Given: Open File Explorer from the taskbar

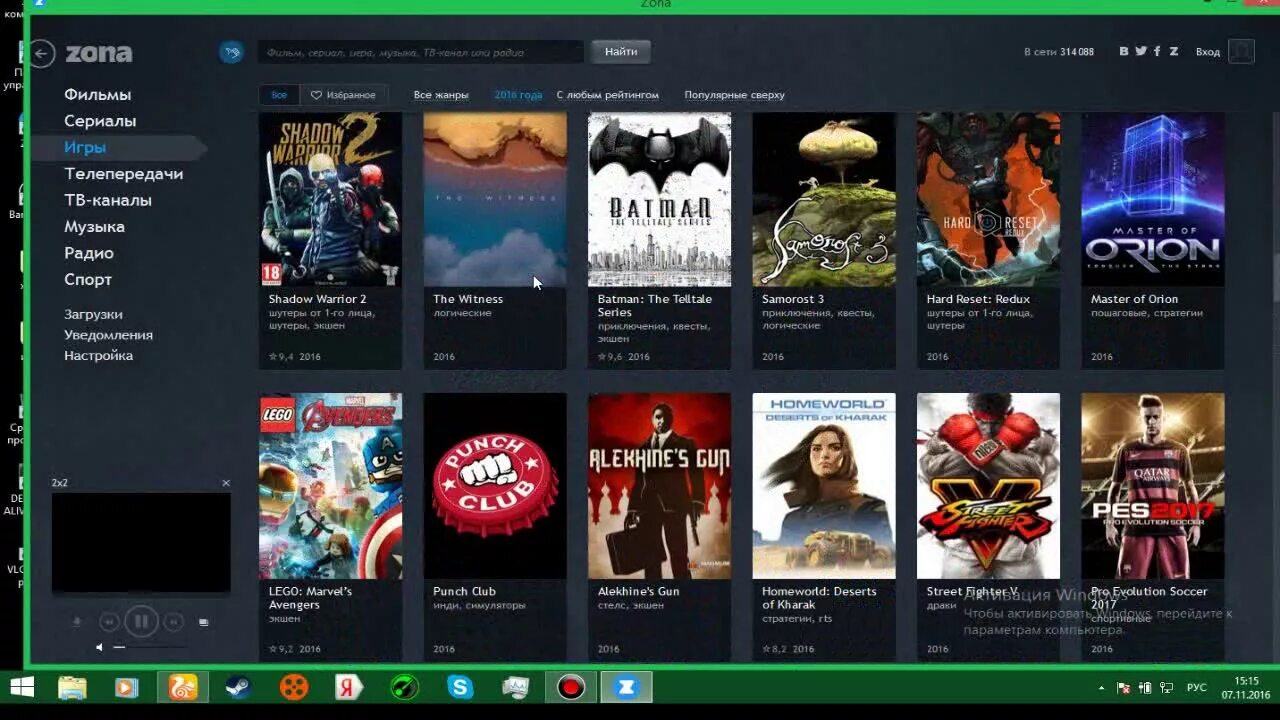Looking at the screenshot, I should click(x=72, y=688).
